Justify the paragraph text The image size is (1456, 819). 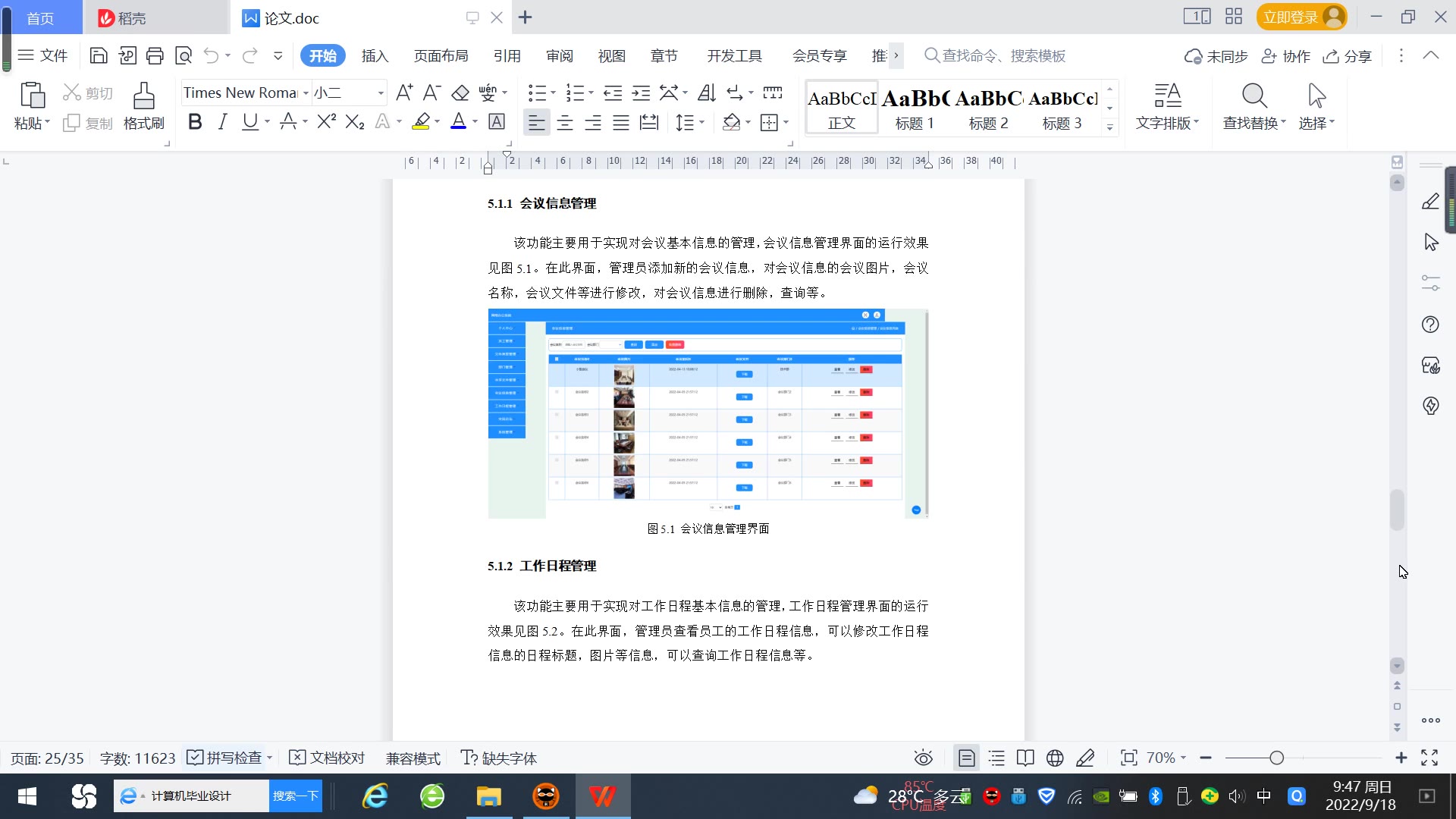(621, 122)
